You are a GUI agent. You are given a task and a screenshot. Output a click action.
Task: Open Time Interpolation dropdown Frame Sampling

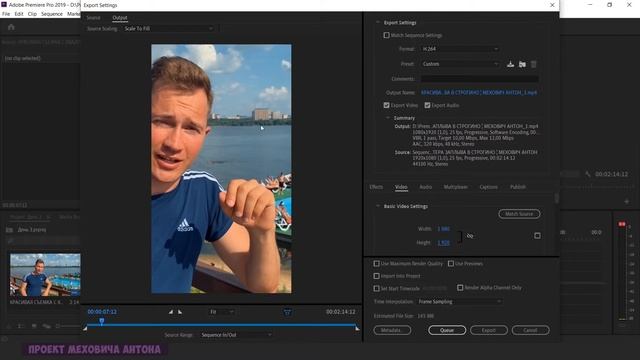tap(460, 302)
